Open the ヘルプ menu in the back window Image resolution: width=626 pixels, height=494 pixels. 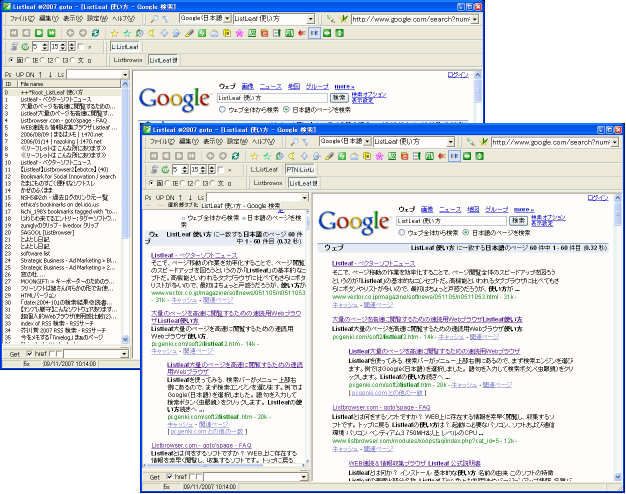pos(123,18)
